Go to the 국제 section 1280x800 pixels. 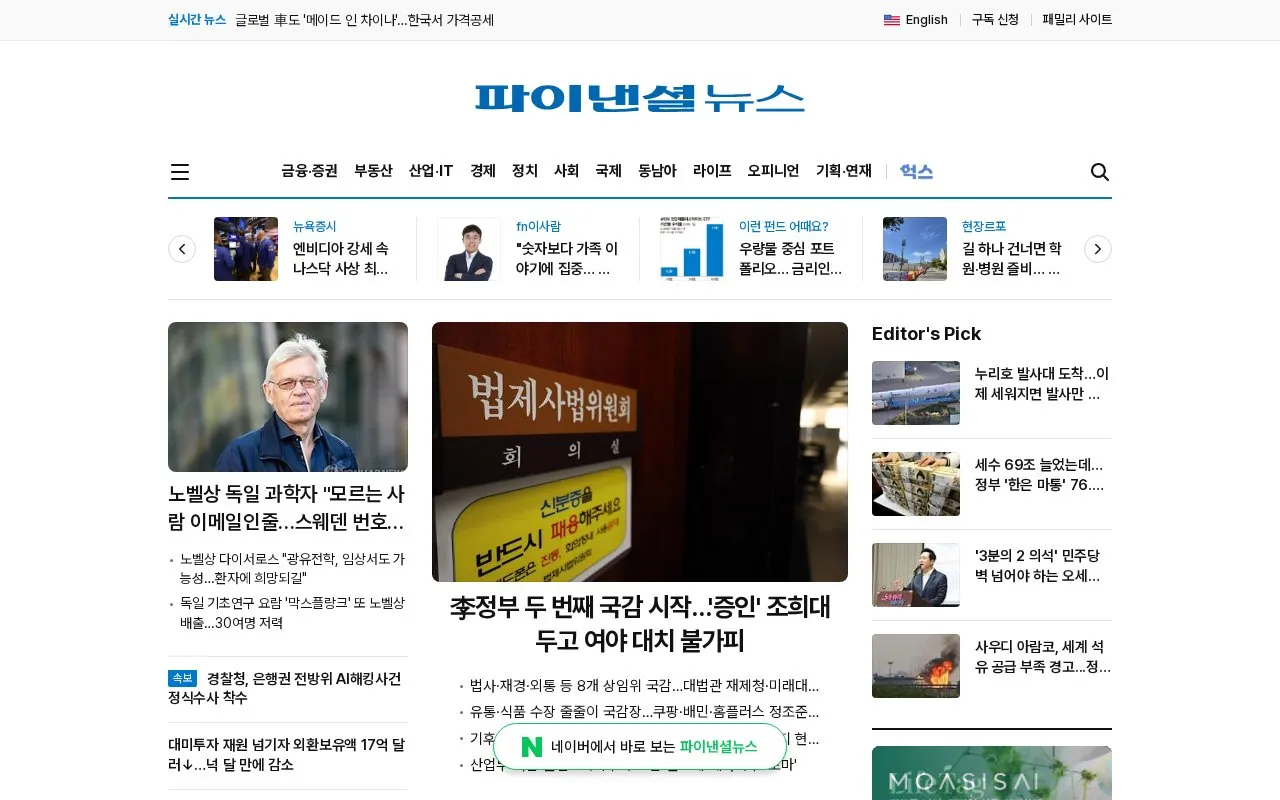click(609, 171)
